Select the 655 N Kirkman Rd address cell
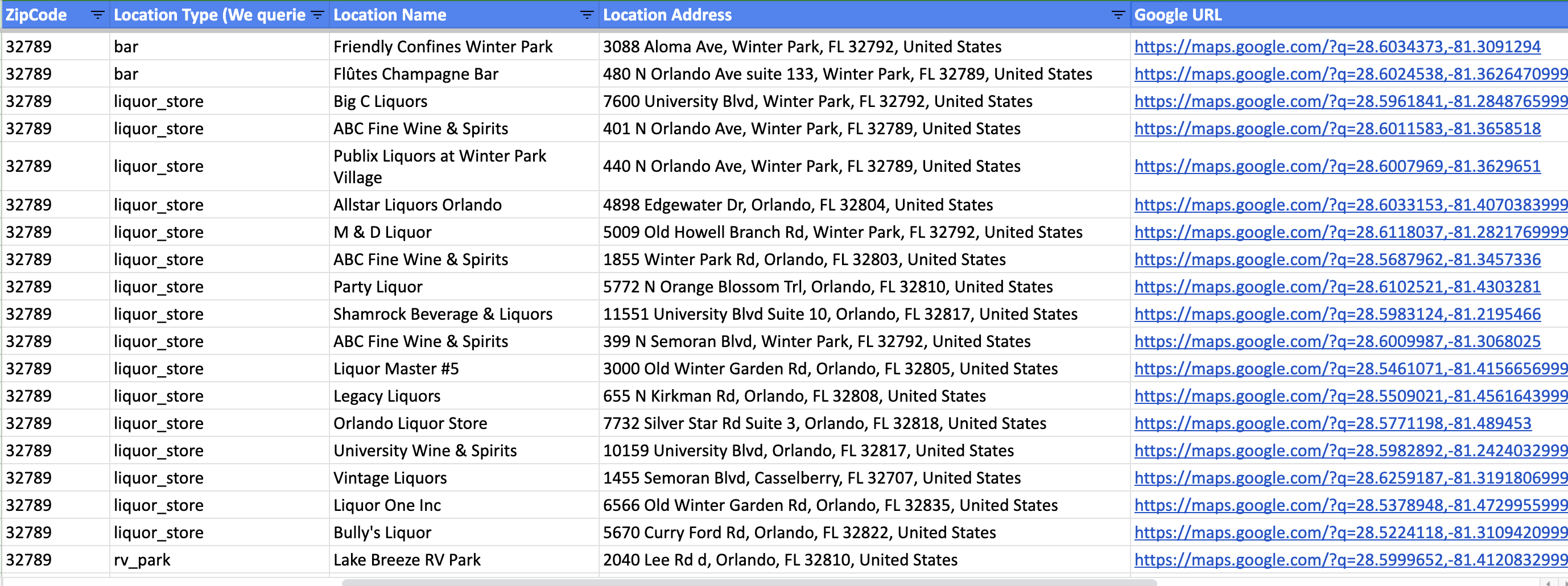1568x586 pixels. [864, 397]
